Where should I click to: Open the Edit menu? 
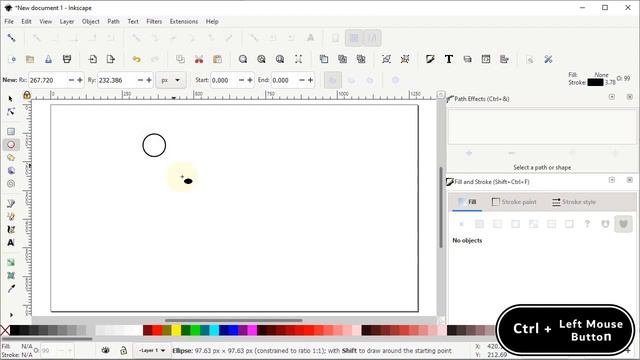pos(27,21)
